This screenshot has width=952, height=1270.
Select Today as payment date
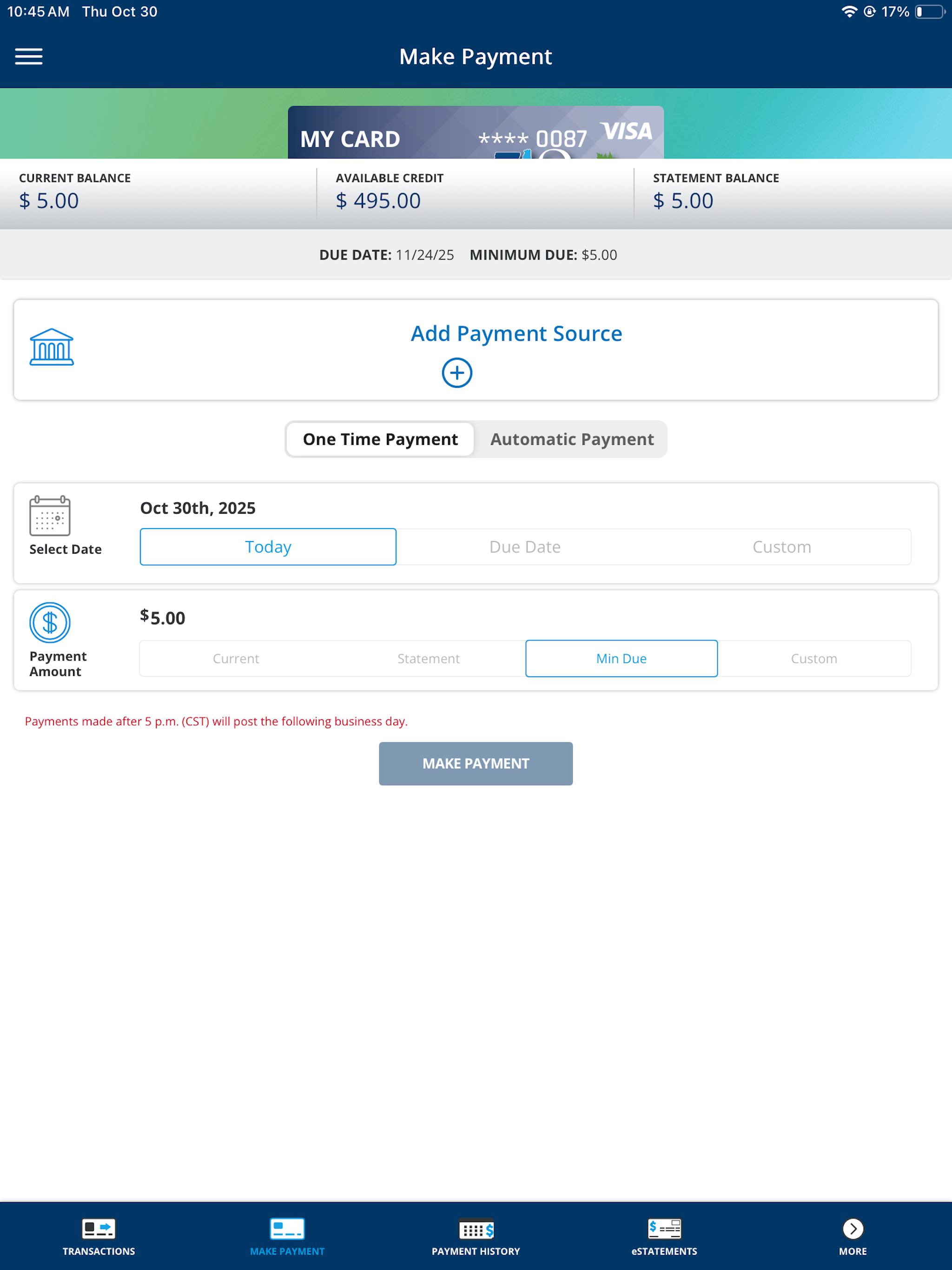point(268,547)
